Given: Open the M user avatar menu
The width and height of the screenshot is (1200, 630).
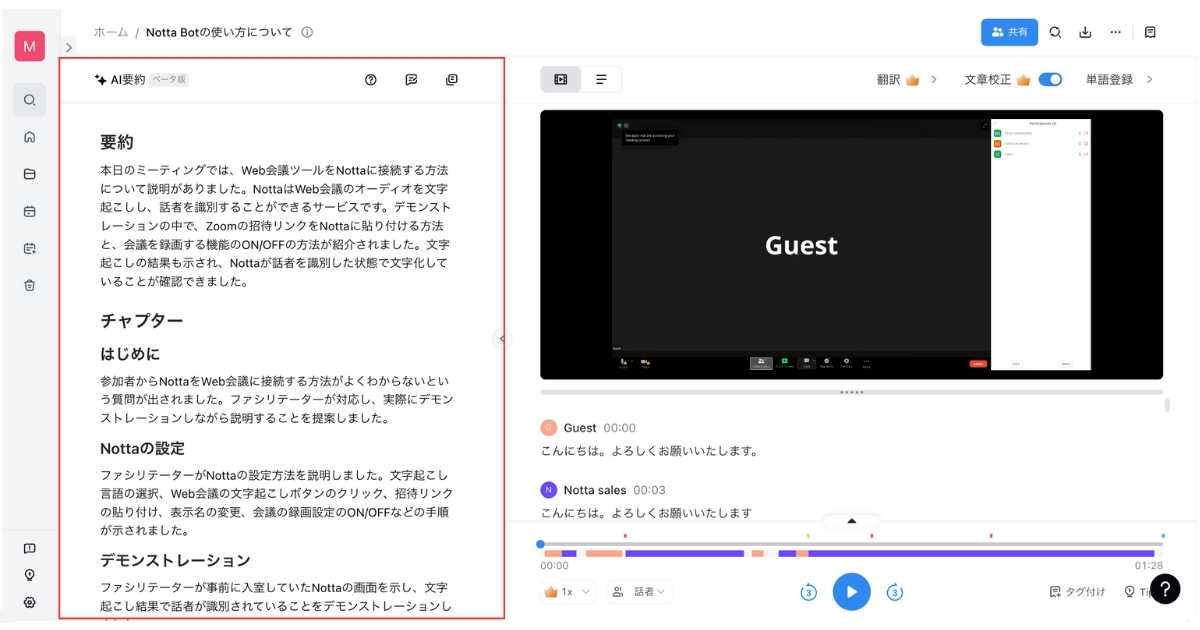Looking at the screenshot, I should tap(29, 46).
